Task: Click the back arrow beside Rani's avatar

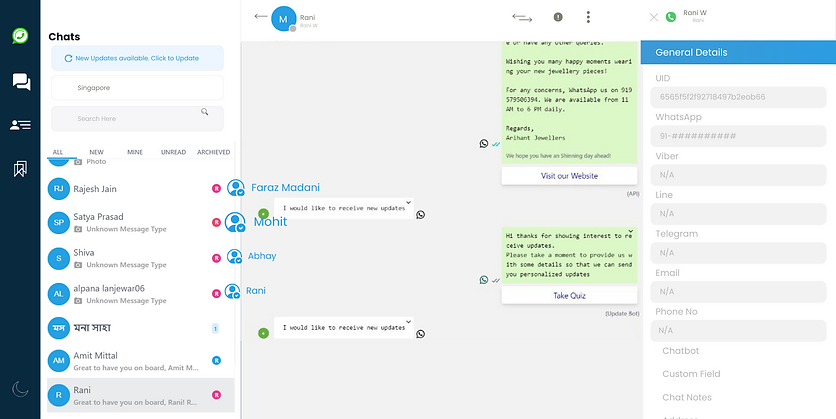Action: point(261,16)
